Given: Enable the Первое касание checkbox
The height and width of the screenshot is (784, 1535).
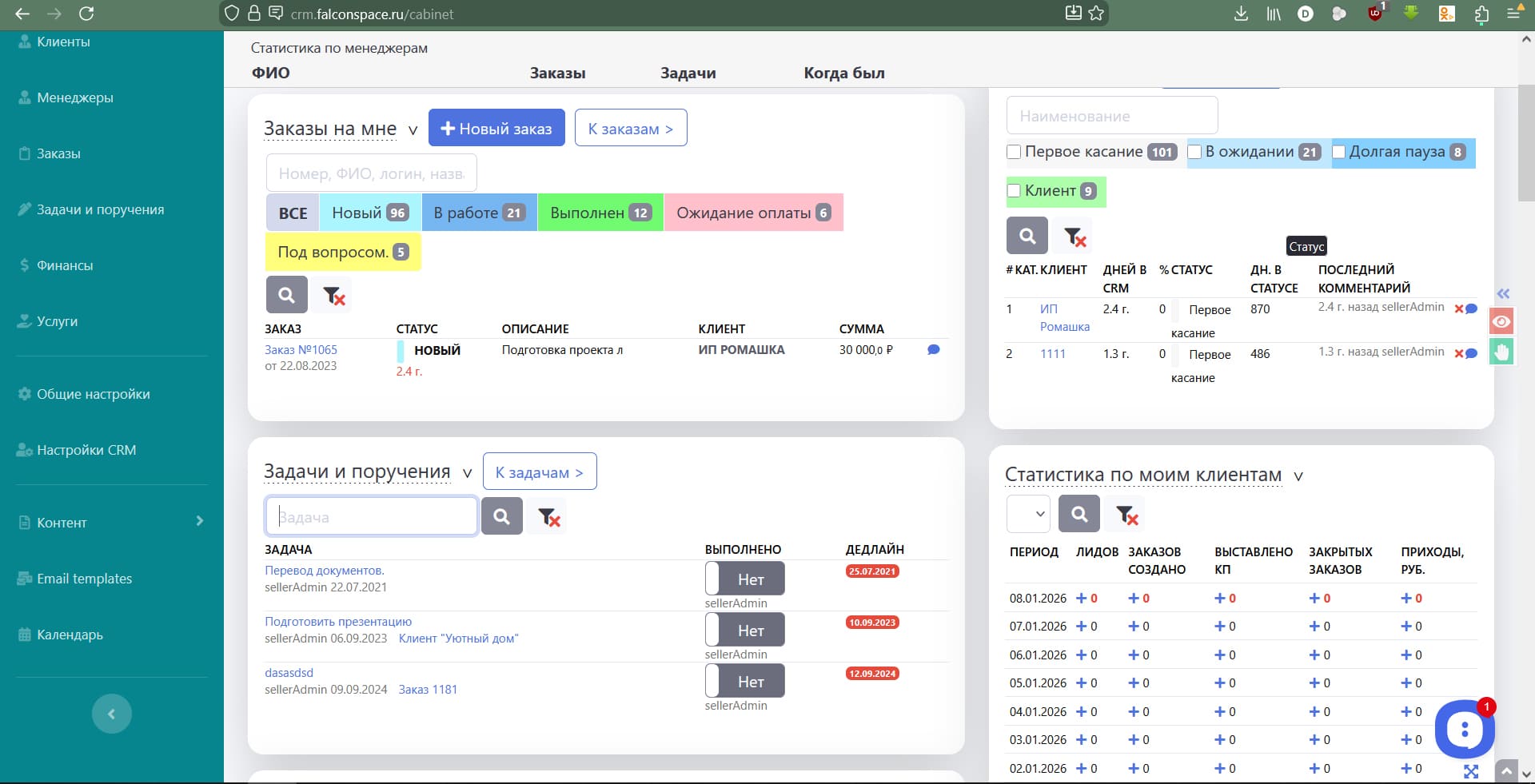Looking at the screenshot, I should (x=1015, y=152).
